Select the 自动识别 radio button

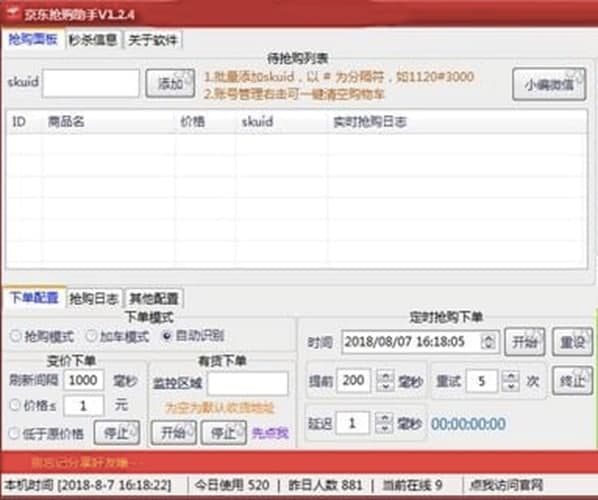tap(193, 336)
